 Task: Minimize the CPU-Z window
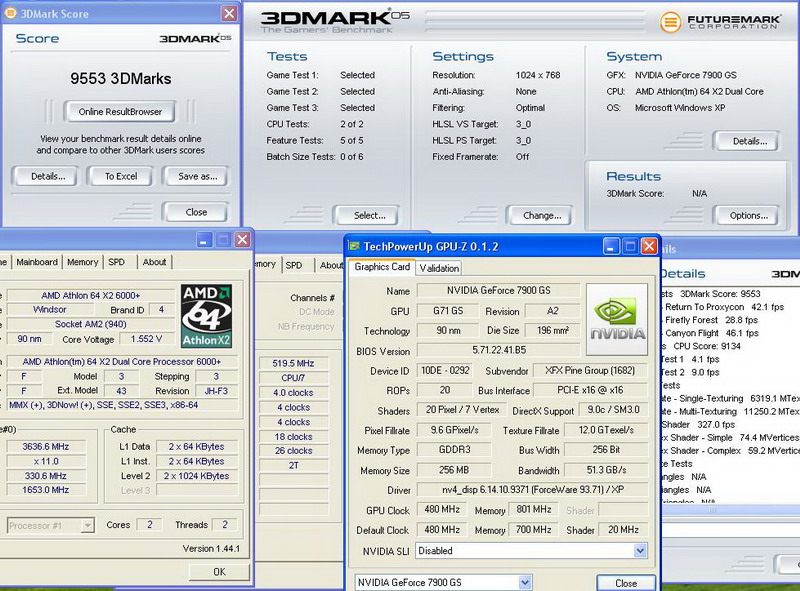click(x=204, y=239)
